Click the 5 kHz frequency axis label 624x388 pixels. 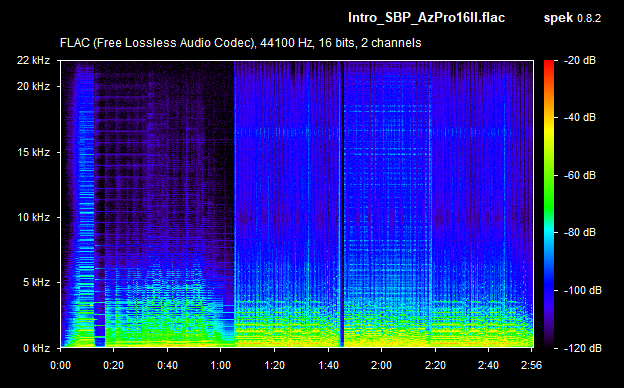pos(36,283)
